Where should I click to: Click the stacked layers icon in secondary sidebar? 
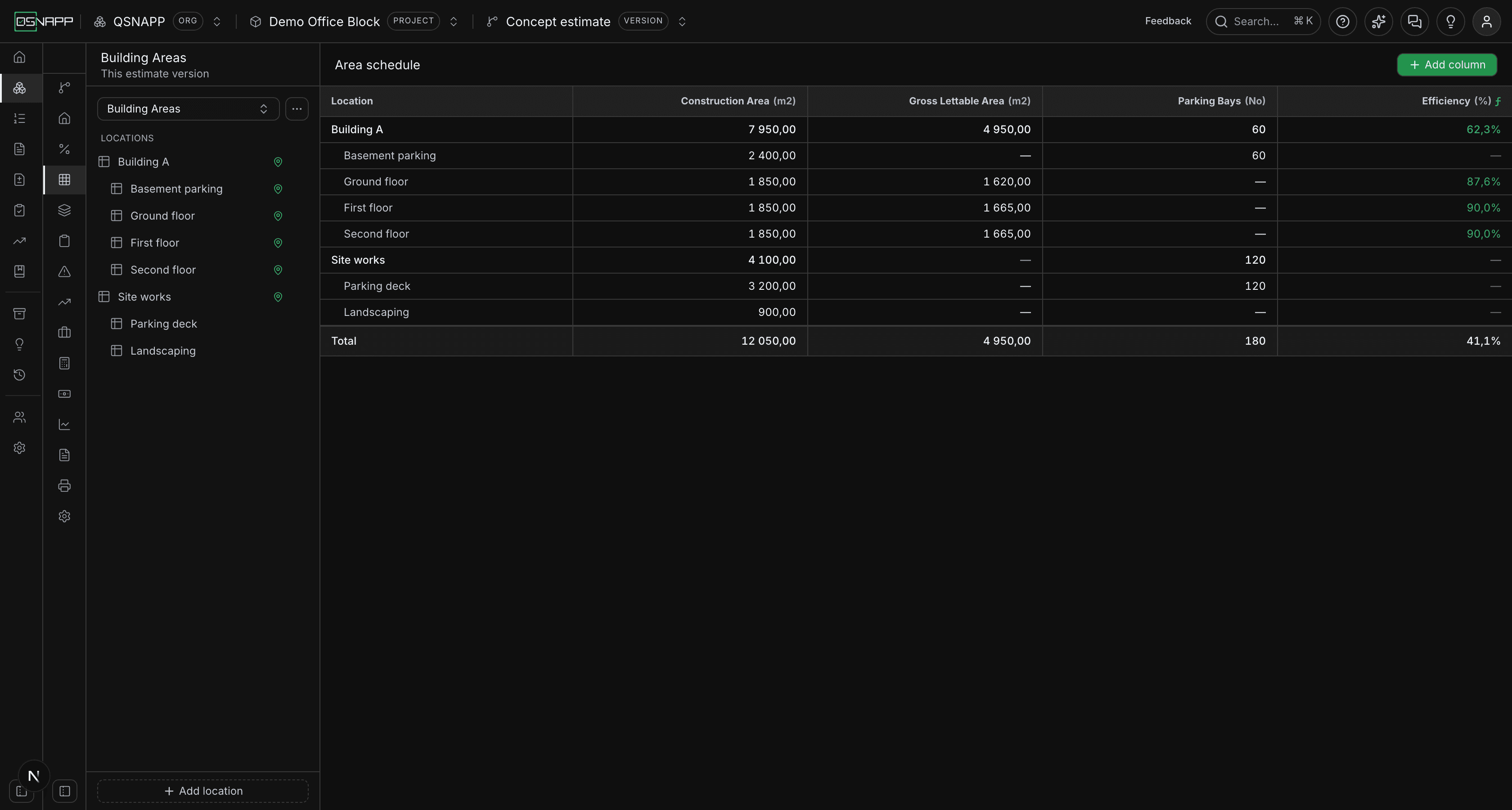pyautogui.click(x=64, y=210)
